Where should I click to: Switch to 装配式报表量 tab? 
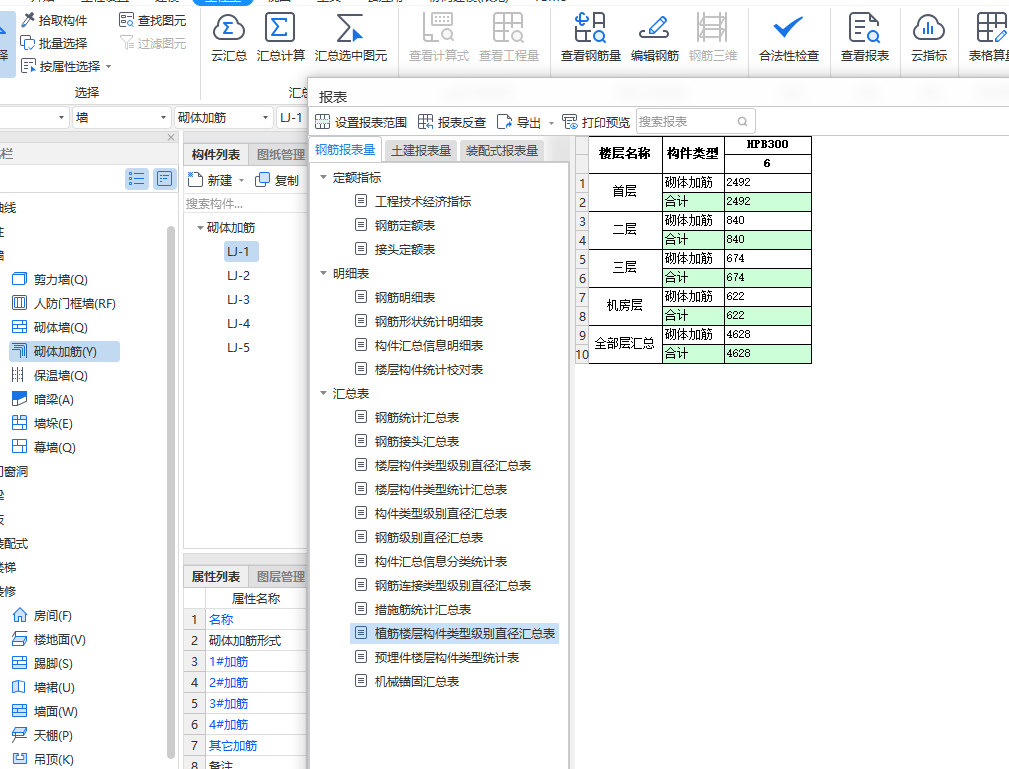click(502, 151)
